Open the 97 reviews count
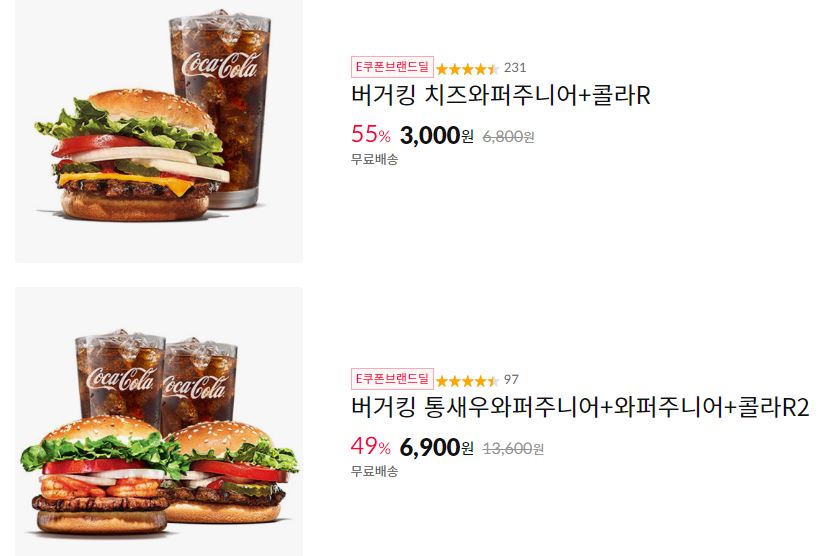 coord(511,380)
